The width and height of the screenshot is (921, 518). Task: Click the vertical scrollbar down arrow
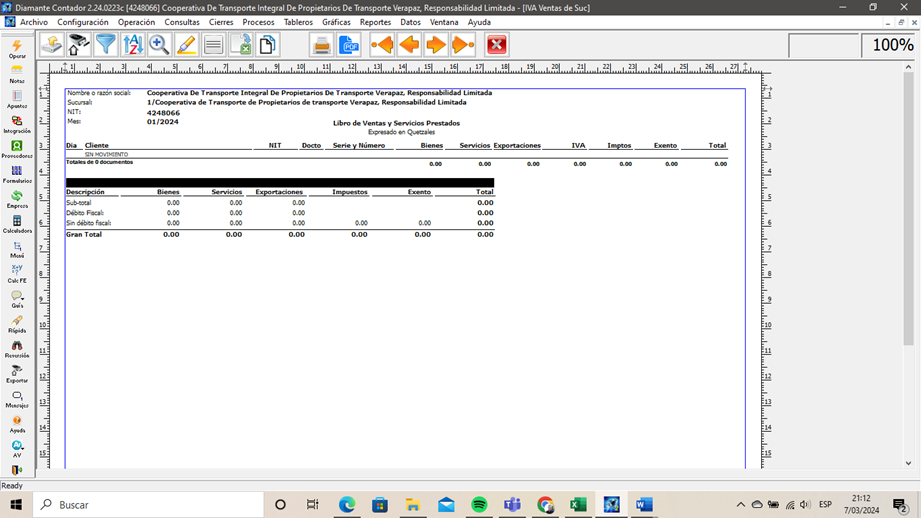(908, 463)
